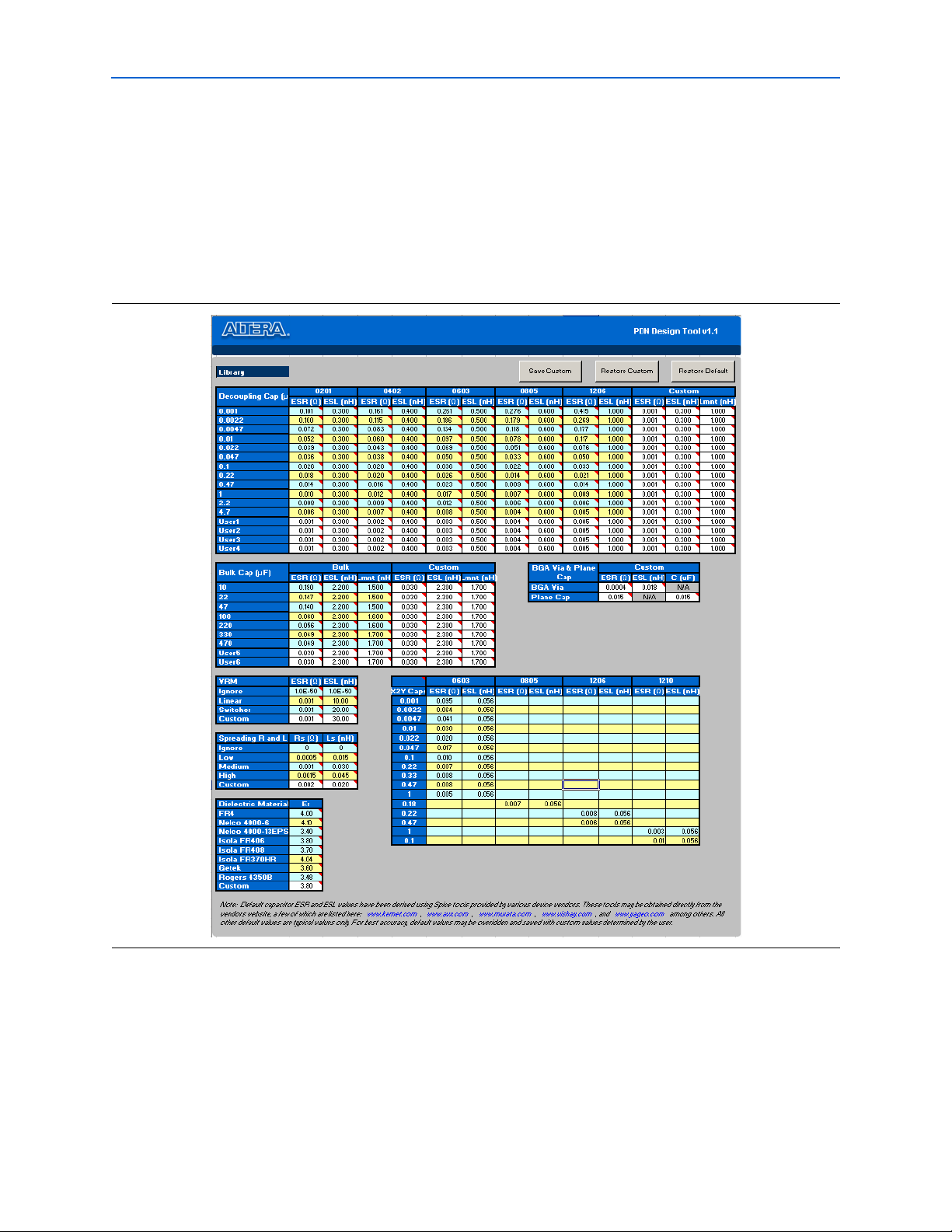Select Nelco 4000-13EPS Er cell 3.40
This screenshot has height=1232, width=952.
[x=305, y=832]
